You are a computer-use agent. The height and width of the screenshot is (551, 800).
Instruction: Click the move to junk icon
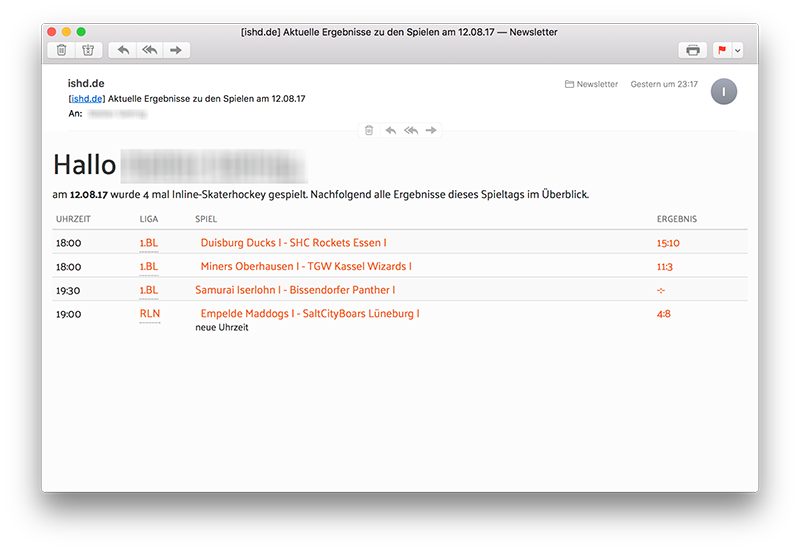(88, 50)
